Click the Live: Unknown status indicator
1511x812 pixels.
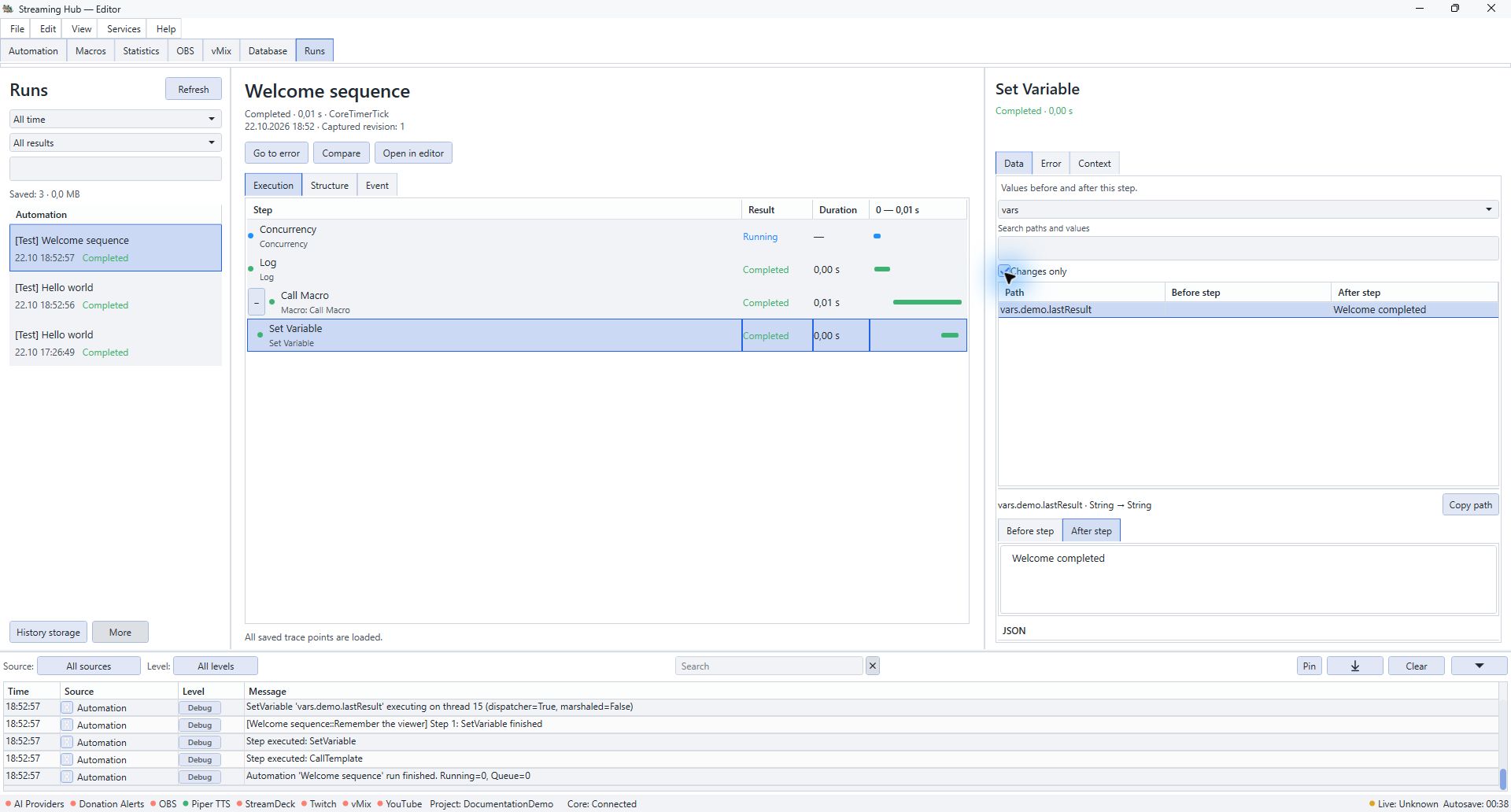click(1403, 803)
